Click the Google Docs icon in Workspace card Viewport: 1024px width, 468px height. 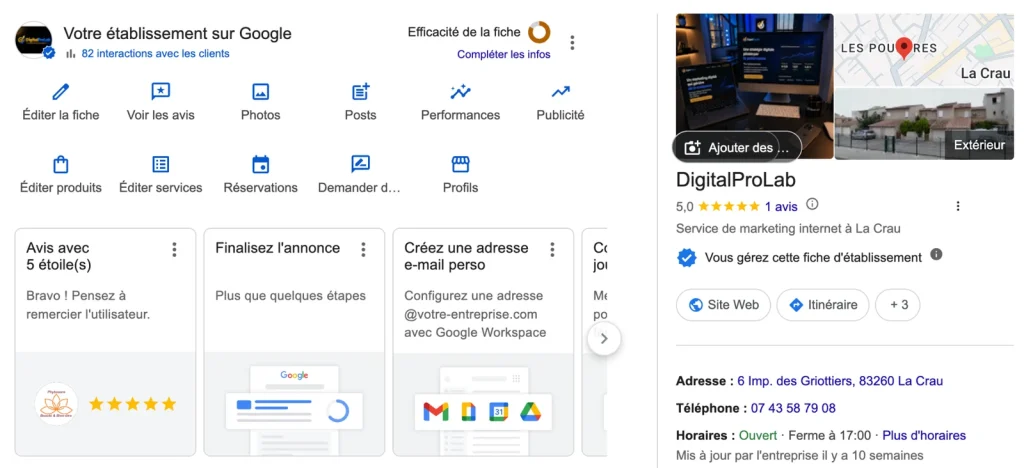tap(468, 412)
